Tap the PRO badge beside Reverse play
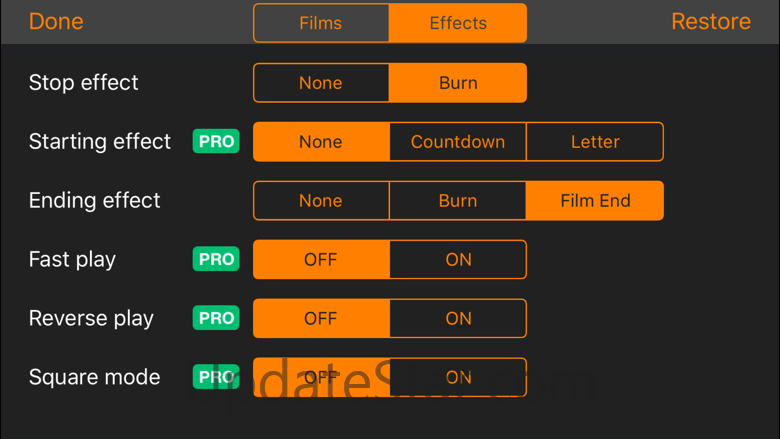 click(216, 318)
